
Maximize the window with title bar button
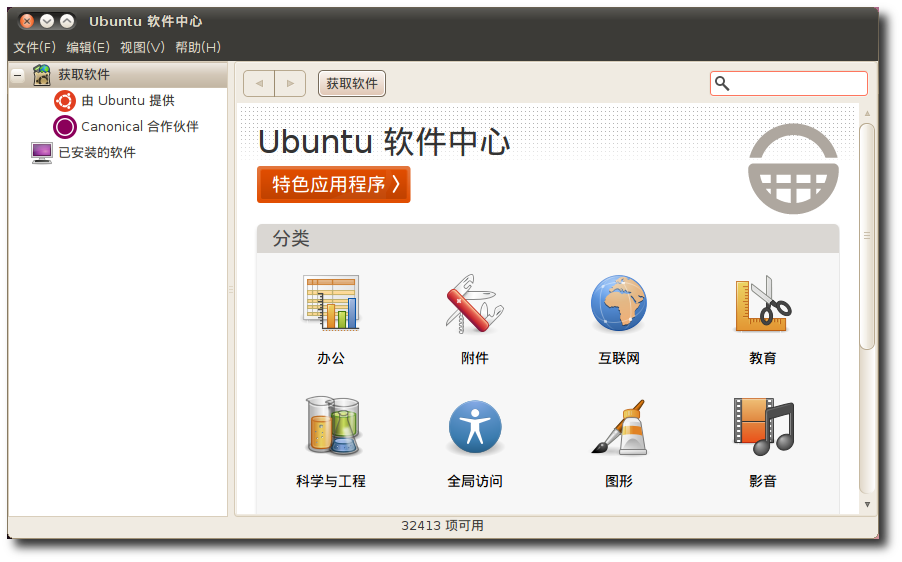click(x=67, y=21)
